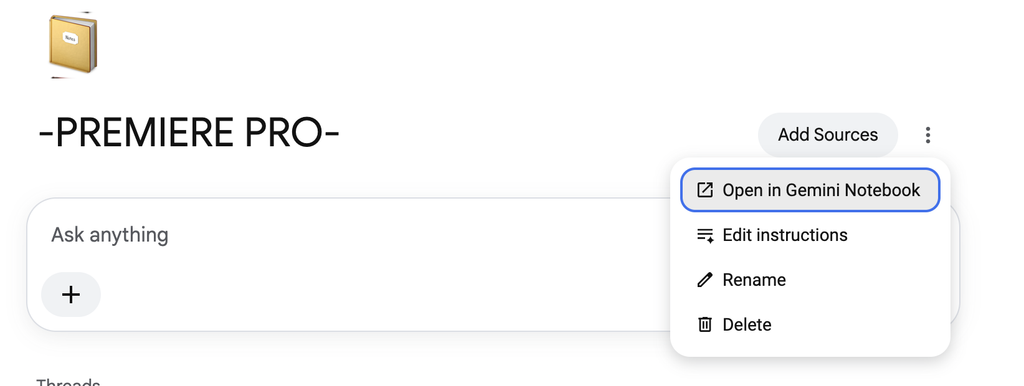Click the pencil icon next to Rename

click(x=705, y=280)
